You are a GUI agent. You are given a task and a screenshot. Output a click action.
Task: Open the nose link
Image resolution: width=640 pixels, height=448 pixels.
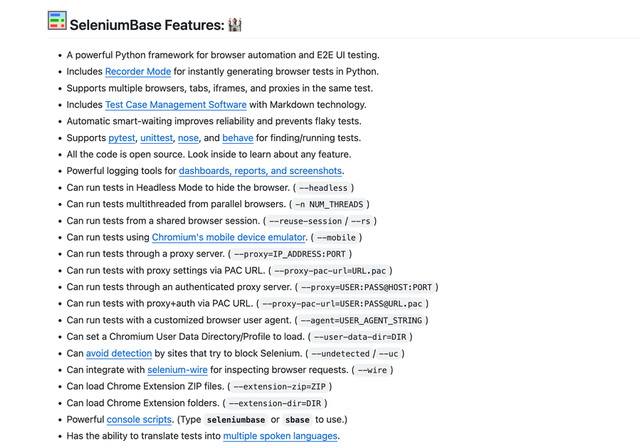coord(188,138)
